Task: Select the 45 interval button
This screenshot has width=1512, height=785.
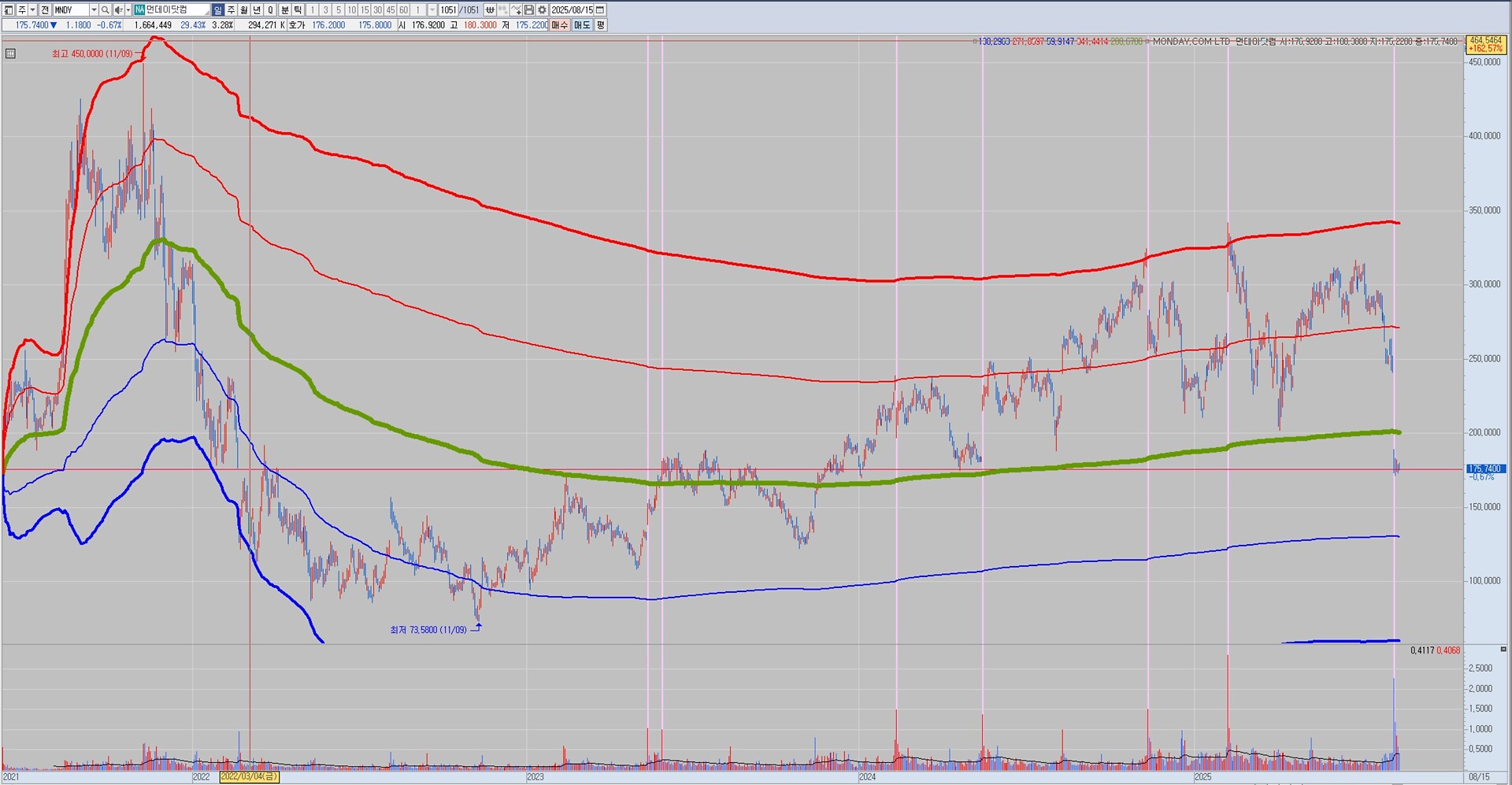Action: 391,9
